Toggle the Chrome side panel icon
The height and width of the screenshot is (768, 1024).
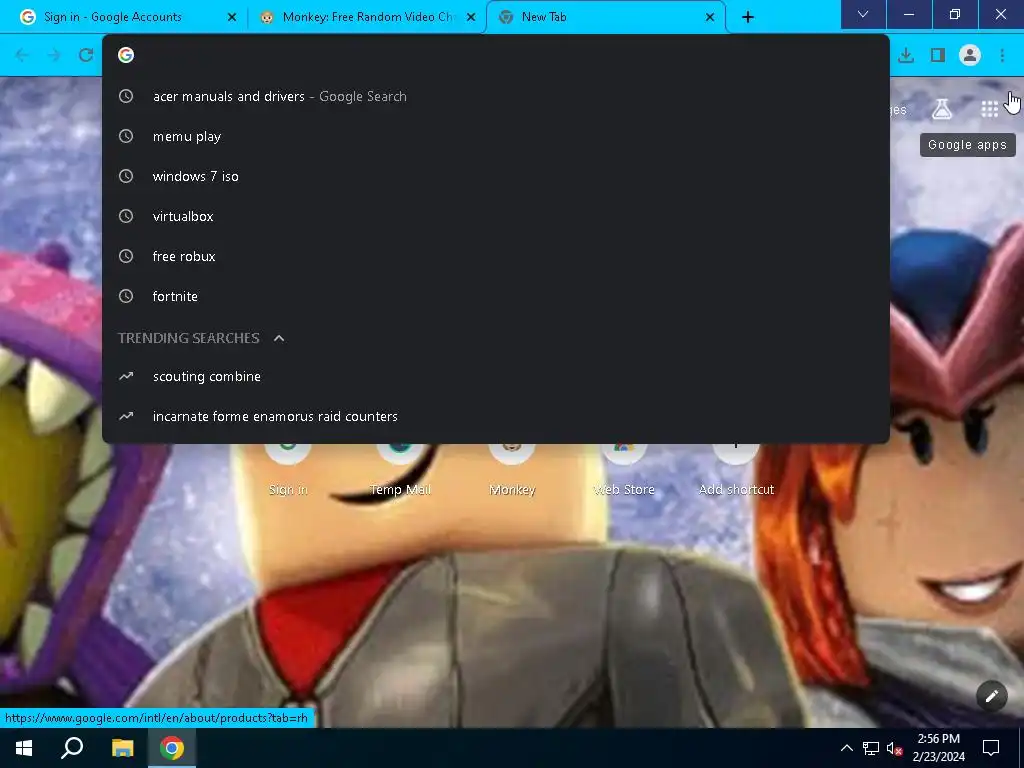938,56
